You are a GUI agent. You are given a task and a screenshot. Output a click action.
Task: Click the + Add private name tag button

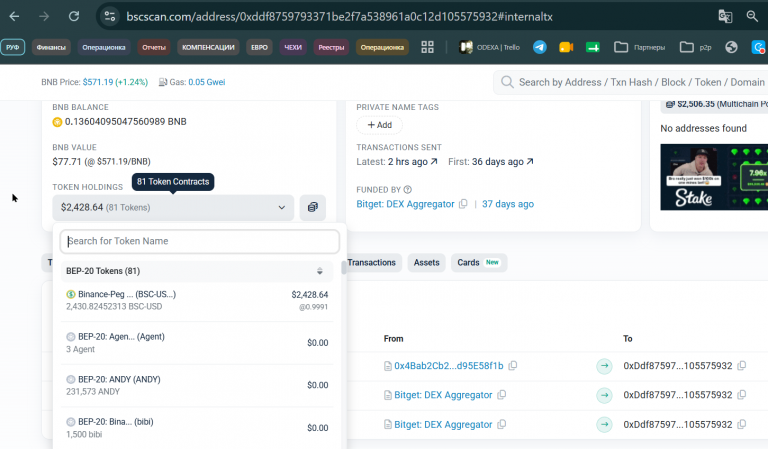380,125
